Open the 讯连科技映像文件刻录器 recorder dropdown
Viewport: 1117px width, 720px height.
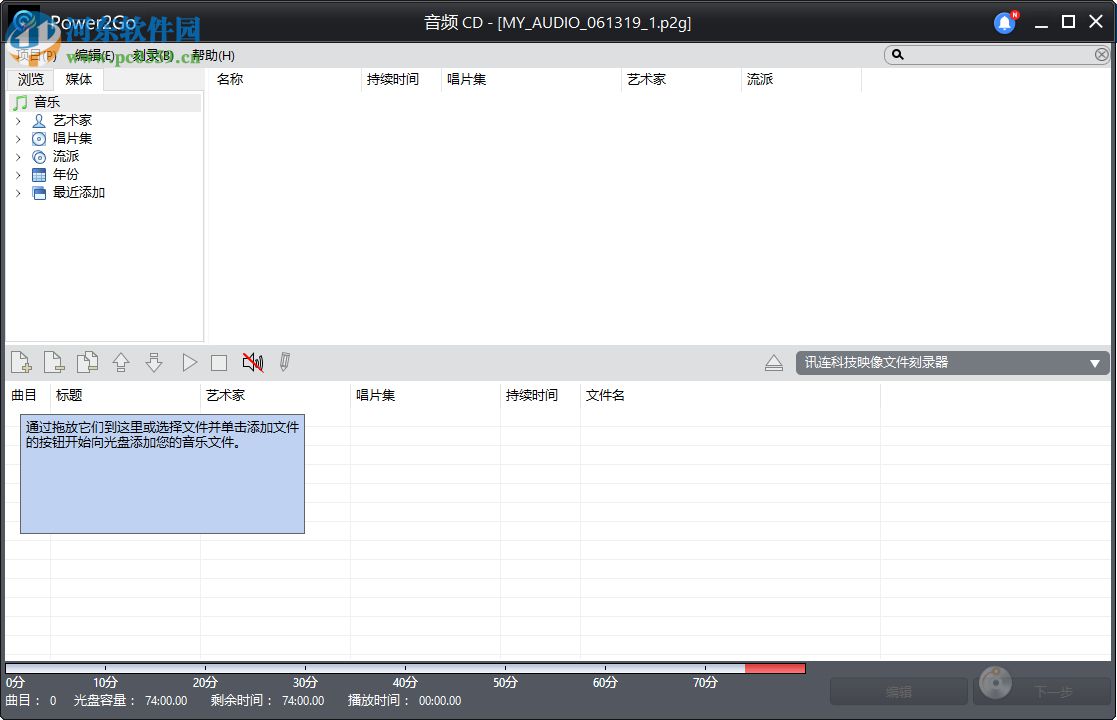[x=950, y=362]
